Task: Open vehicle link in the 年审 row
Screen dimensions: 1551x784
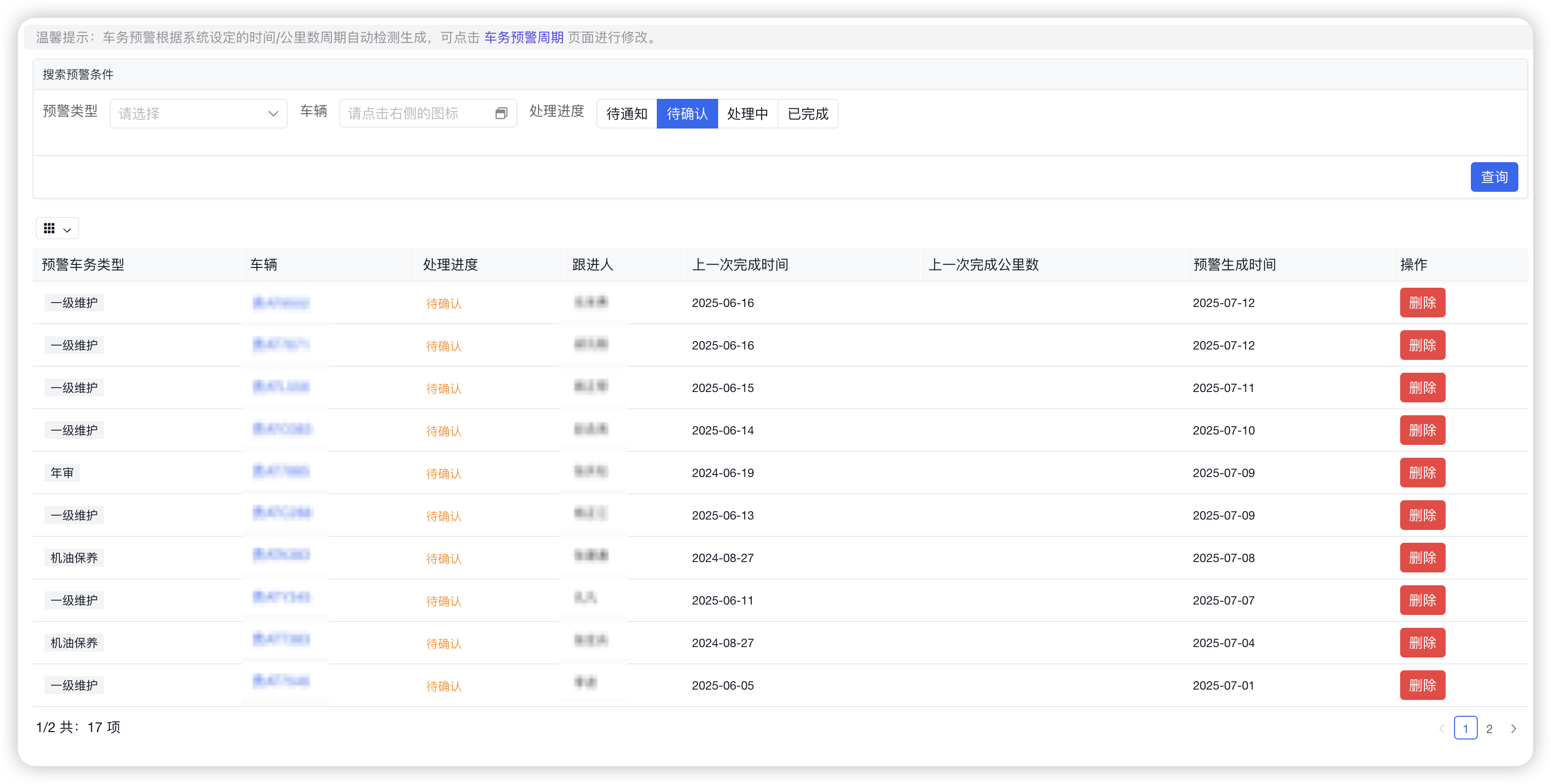Action: click(x=281, y=472)
